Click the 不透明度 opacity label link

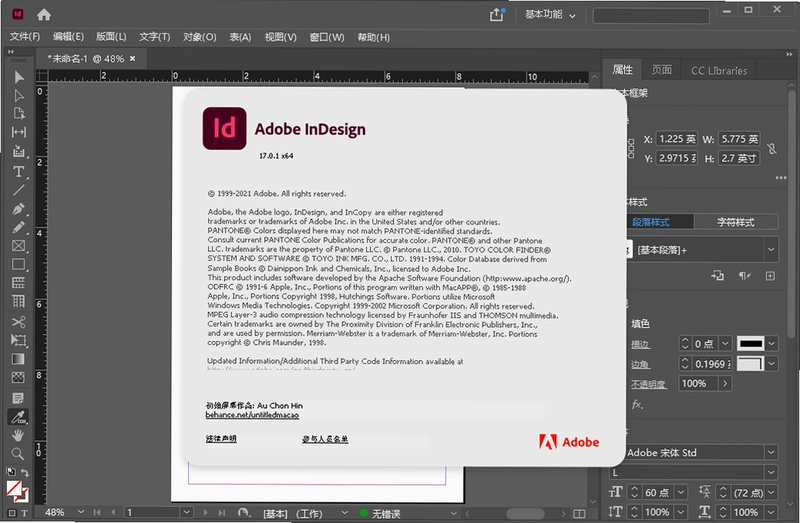pos(648,384)
